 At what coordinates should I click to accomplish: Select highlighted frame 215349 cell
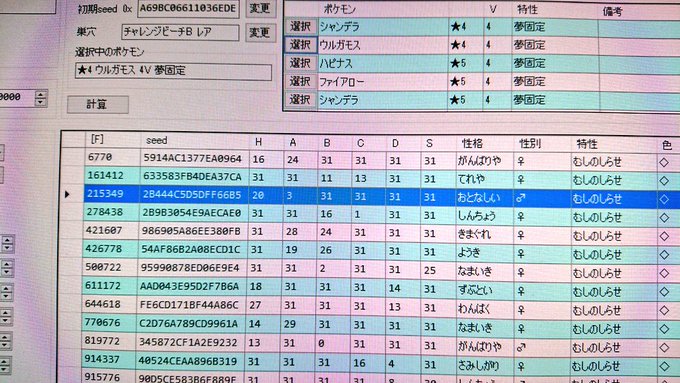point(111,194)
